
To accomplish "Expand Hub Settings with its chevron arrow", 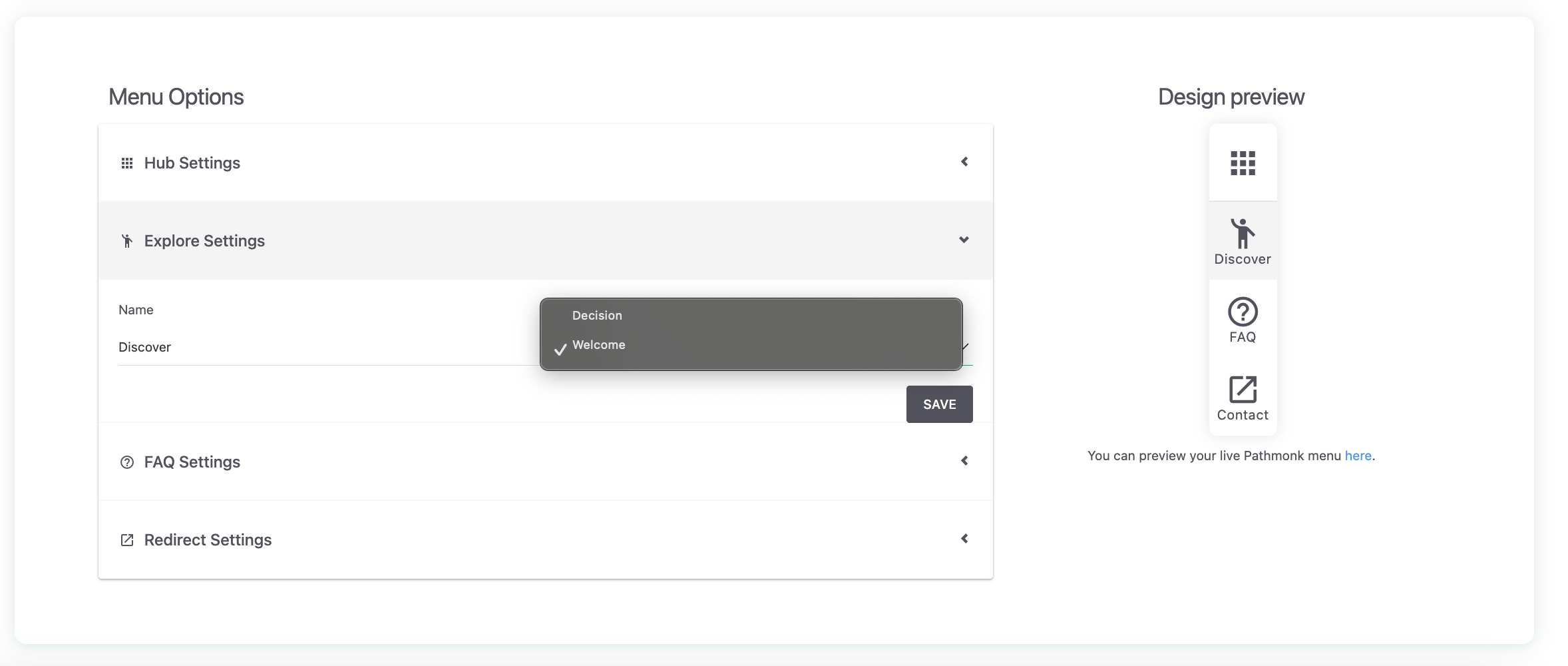I will pyautogui.click(x=964, y=162).
